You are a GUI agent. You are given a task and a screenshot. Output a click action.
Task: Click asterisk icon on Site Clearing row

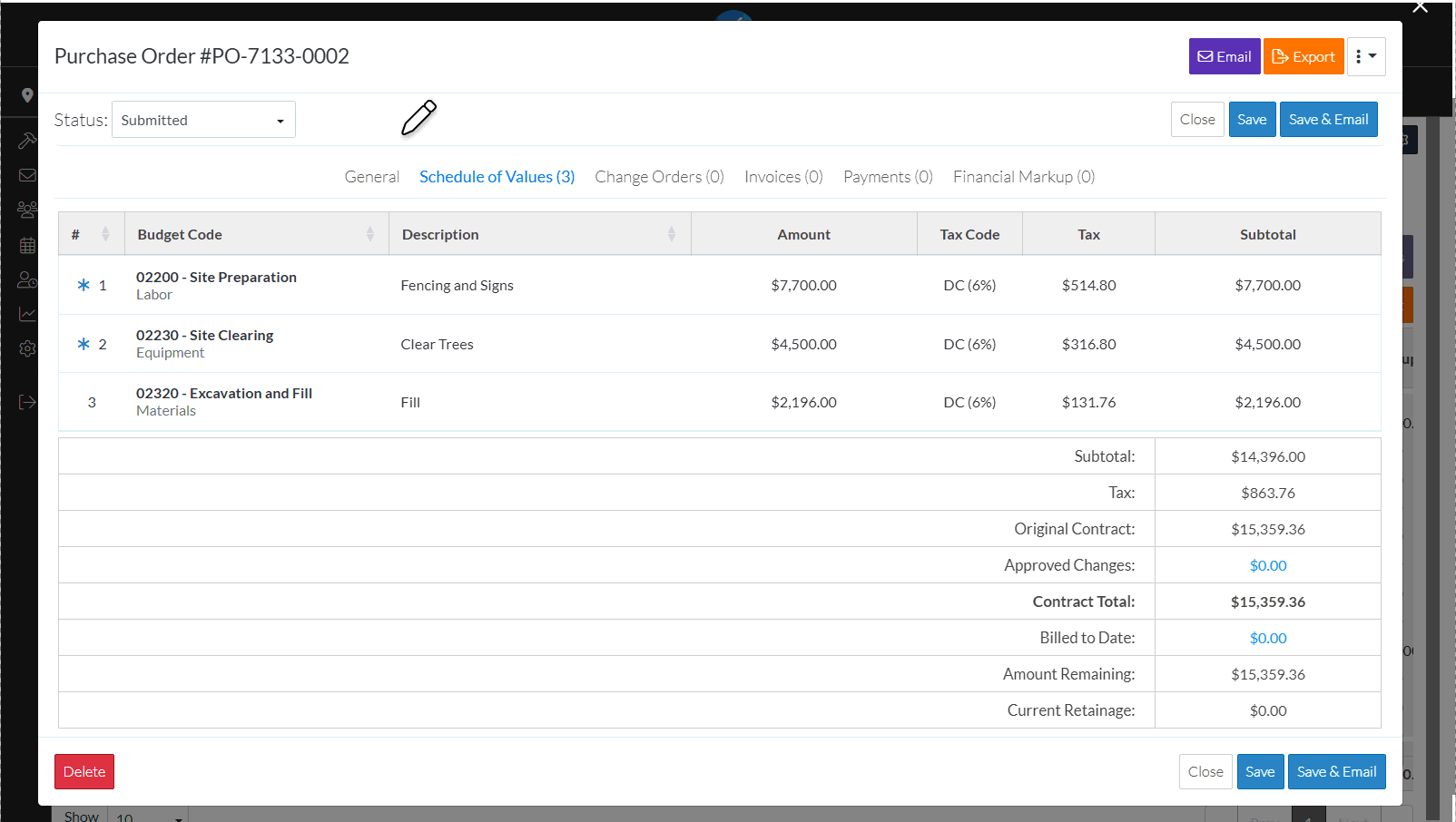(84, 344)
